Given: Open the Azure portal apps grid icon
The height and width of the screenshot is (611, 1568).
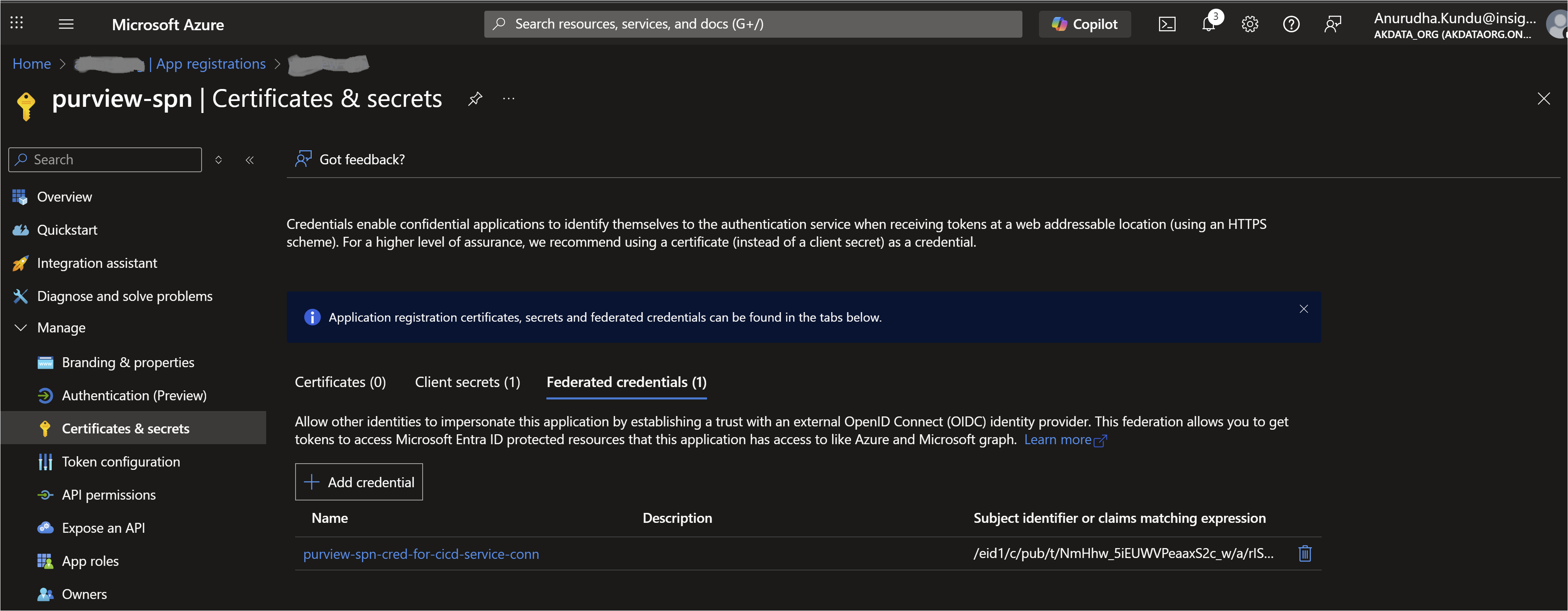Looking at the screenshot, I should tap(17, 23).
